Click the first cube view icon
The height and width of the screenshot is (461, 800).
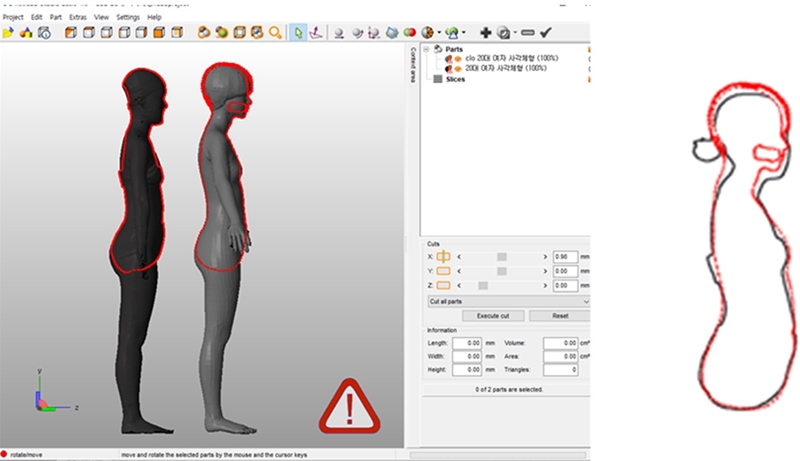click(x=71, y=32)
